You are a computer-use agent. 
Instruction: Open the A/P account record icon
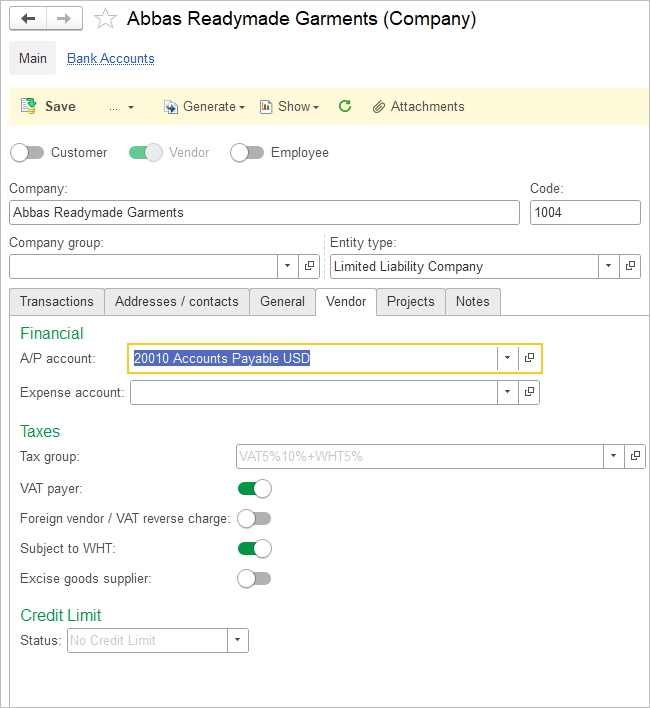(530, 358)
